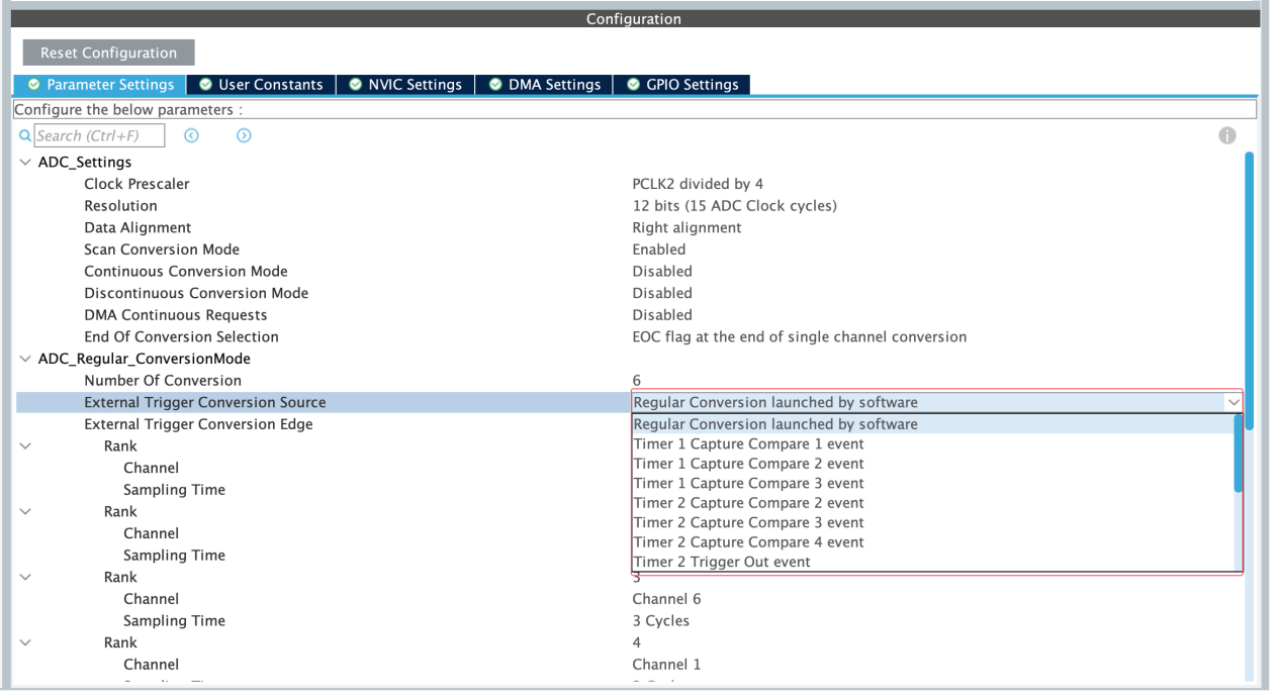
Task: Switch to the User Constants tab
Action: [x=260, y=85]
